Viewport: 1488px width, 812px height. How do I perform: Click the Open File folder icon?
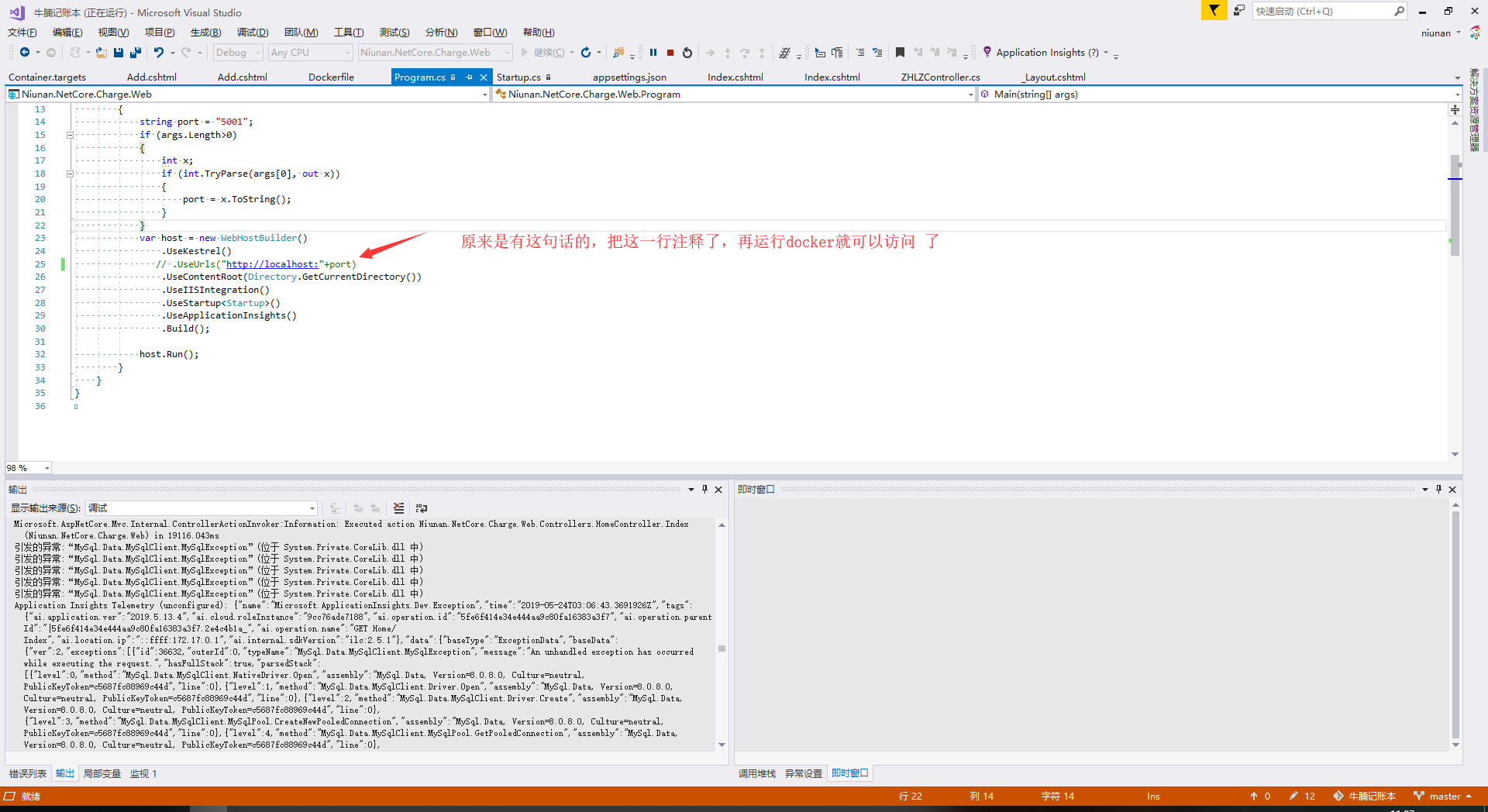pyautogui.click(x=102, y=53)
